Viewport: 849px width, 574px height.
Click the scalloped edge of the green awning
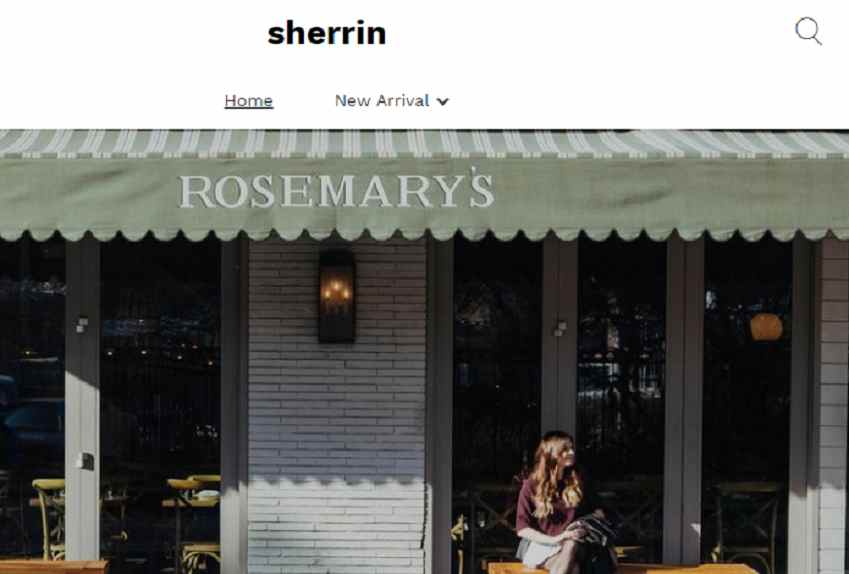(x=424, y=233)
